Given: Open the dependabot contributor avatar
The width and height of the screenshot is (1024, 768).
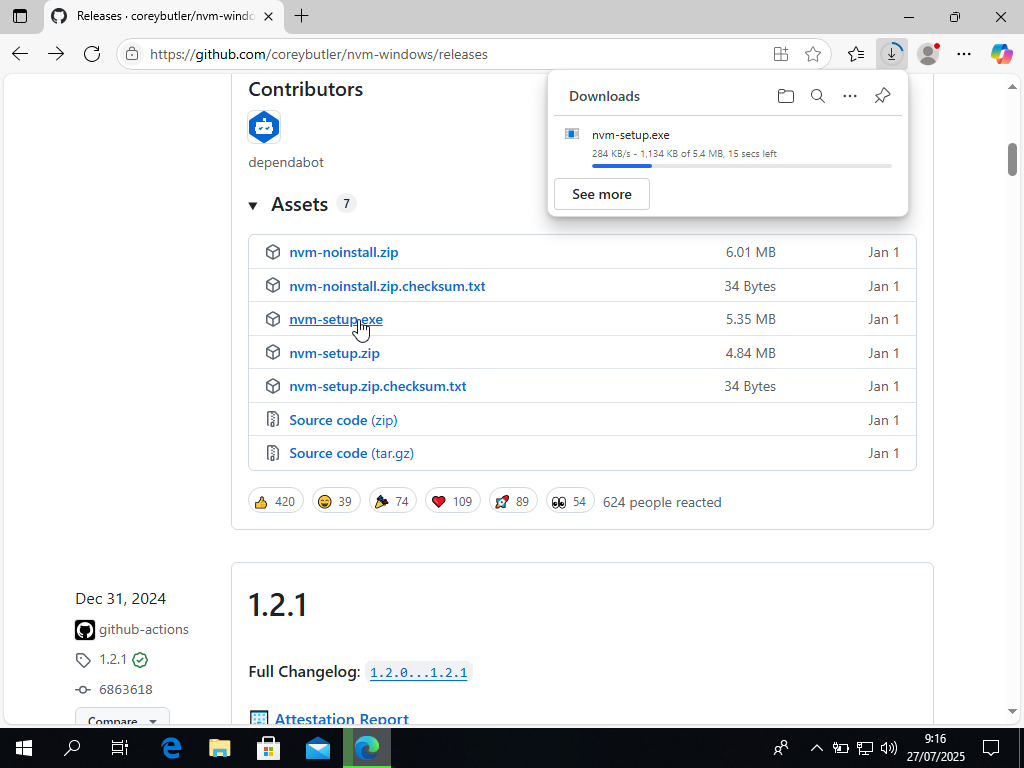Looking at the screenshot, I should coord(263,127).
